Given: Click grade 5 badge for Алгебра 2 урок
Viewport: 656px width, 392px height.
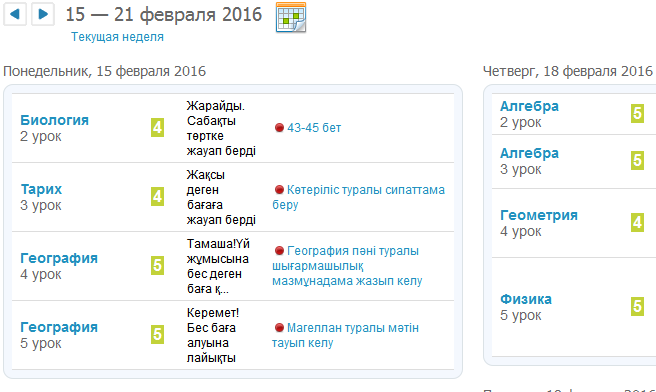Looking at the screenshot, I should click(637, 113).
